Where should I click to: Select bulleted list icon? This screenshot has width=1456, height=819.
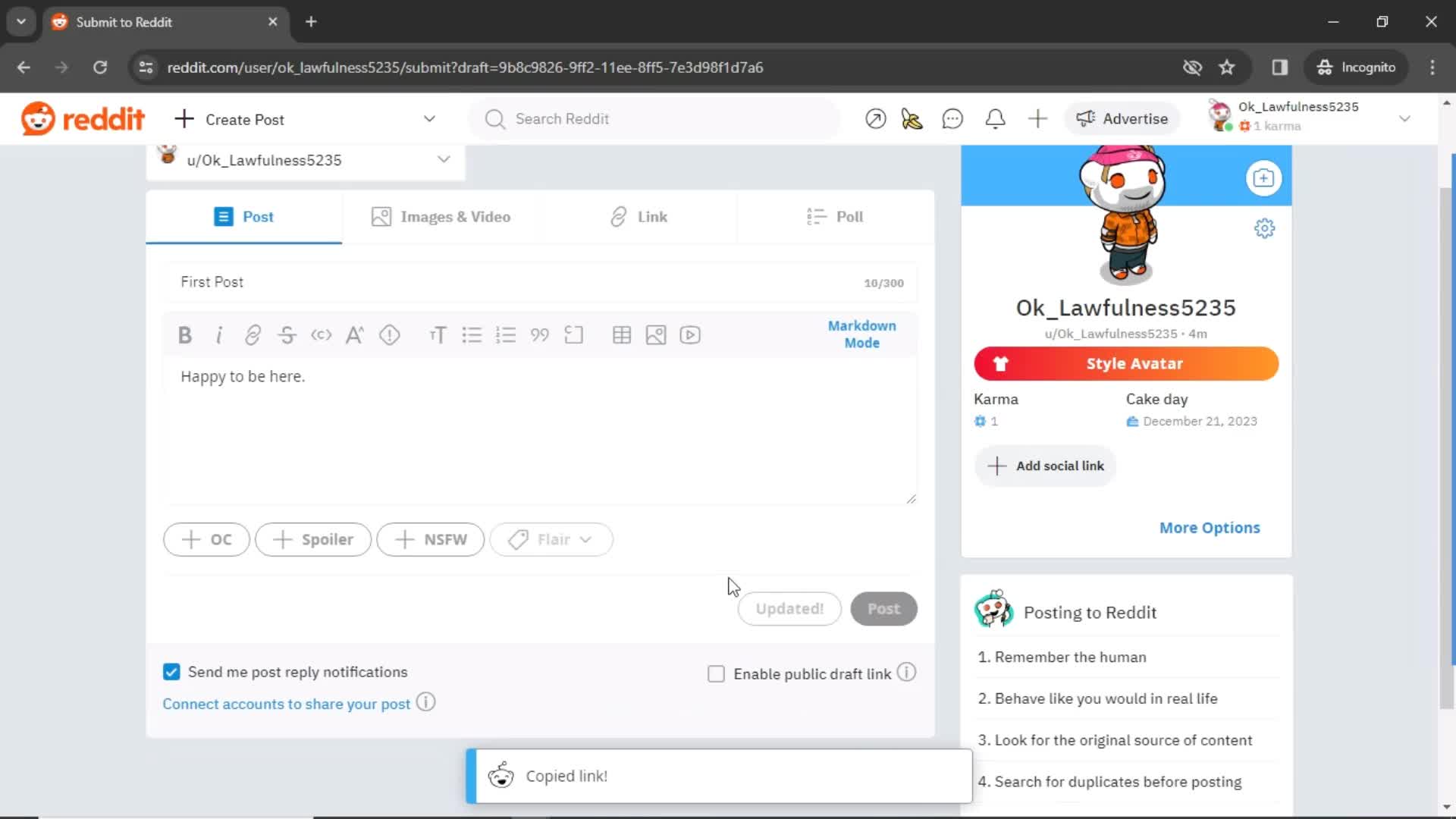click(x=471, y=335)
